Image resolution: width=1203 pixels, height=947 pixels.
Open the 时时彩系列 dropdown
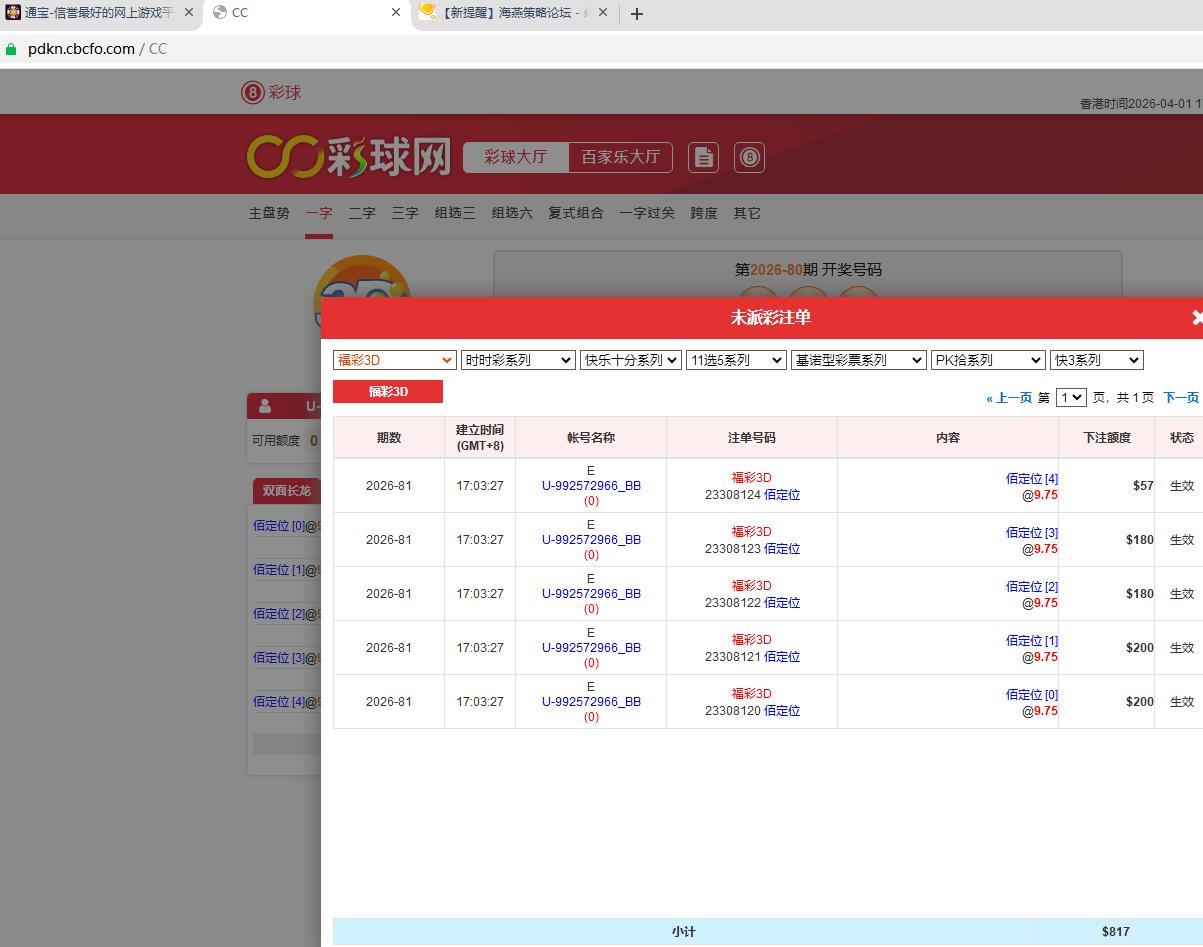517,360
